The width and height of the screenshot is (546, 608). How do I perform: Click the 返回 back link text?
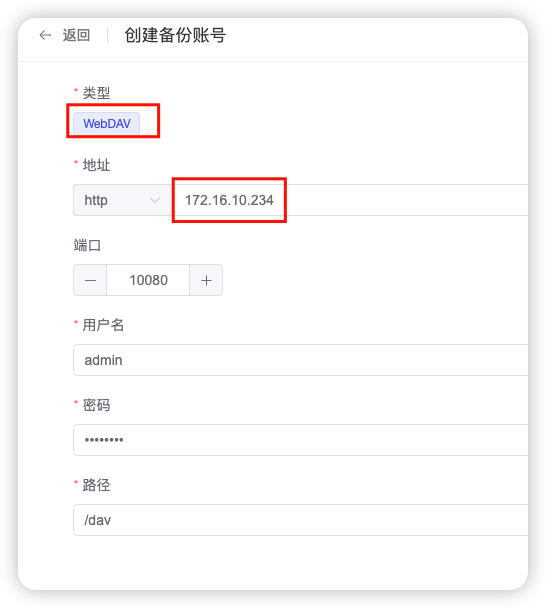76,35
